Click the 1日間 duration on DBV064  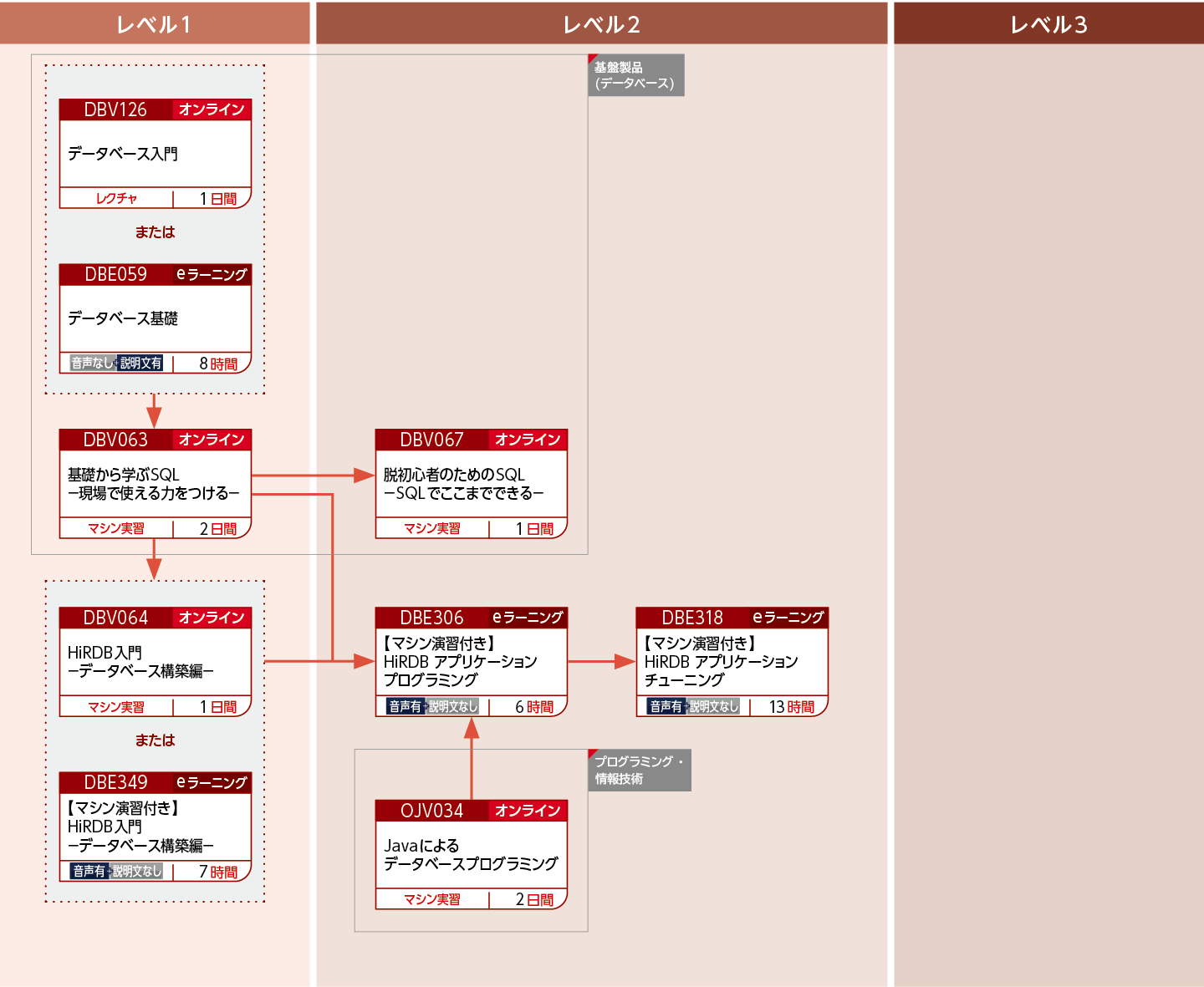click(218, 707)
